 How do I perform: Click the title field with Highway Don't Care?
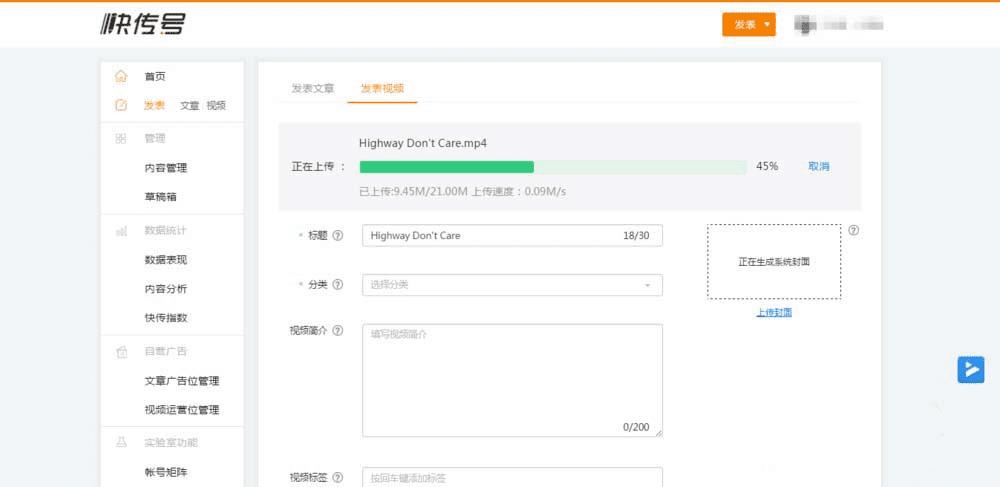pos(512,235)
